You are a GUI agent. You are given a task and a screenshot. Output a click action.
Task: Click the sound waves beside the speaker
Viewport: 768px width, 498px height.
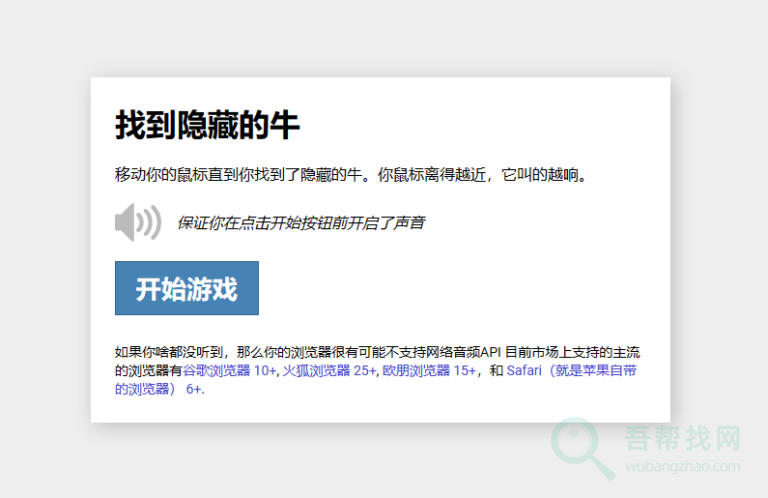point(151,222)
